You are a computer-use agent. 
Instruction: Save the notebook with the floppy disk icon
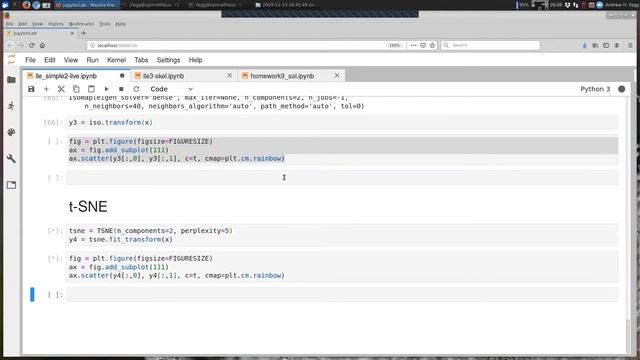point(31,89)
